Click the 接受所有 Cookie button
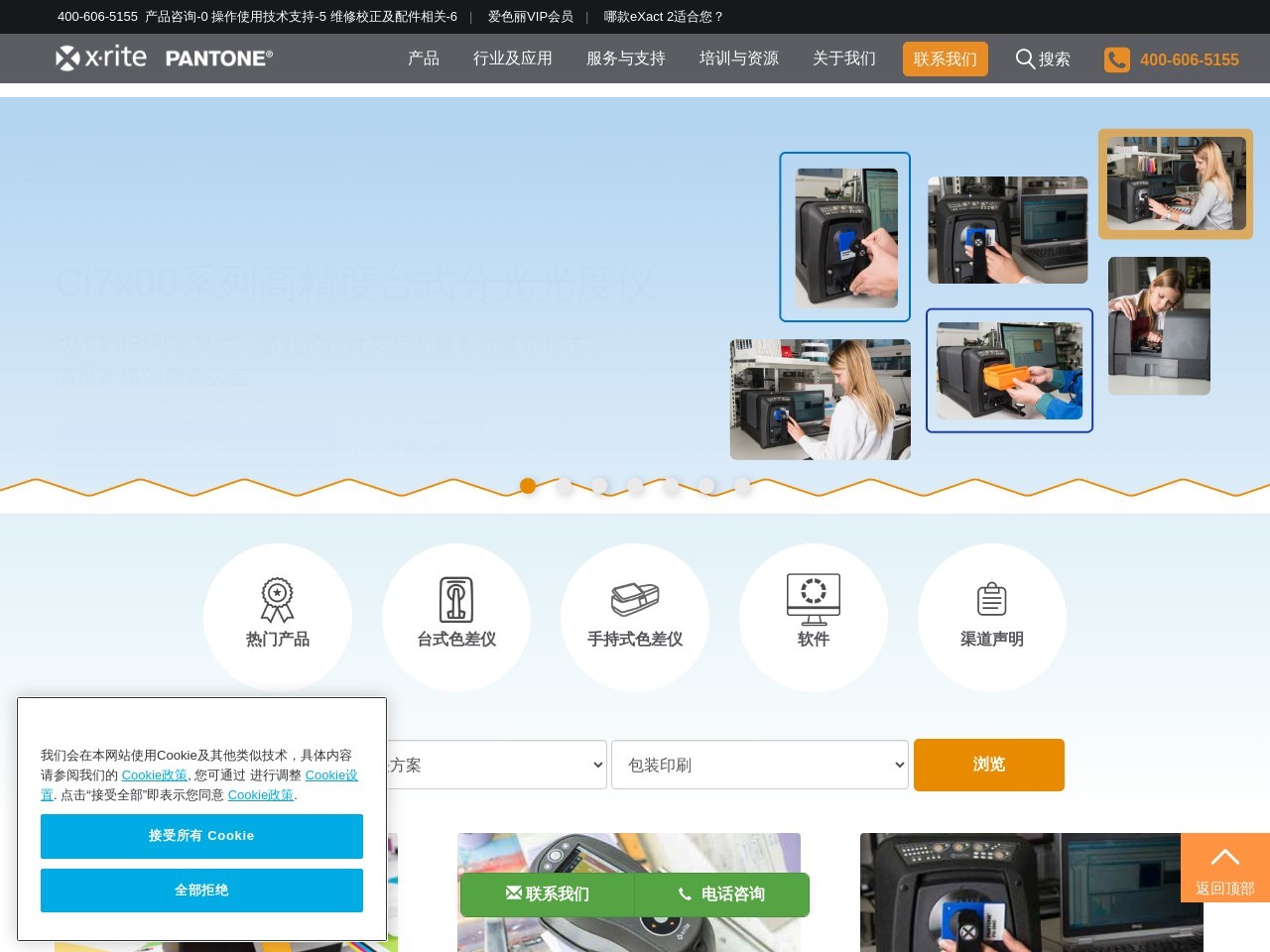The height and width of the screenshot is (952, 1270). tap(201, 836)
